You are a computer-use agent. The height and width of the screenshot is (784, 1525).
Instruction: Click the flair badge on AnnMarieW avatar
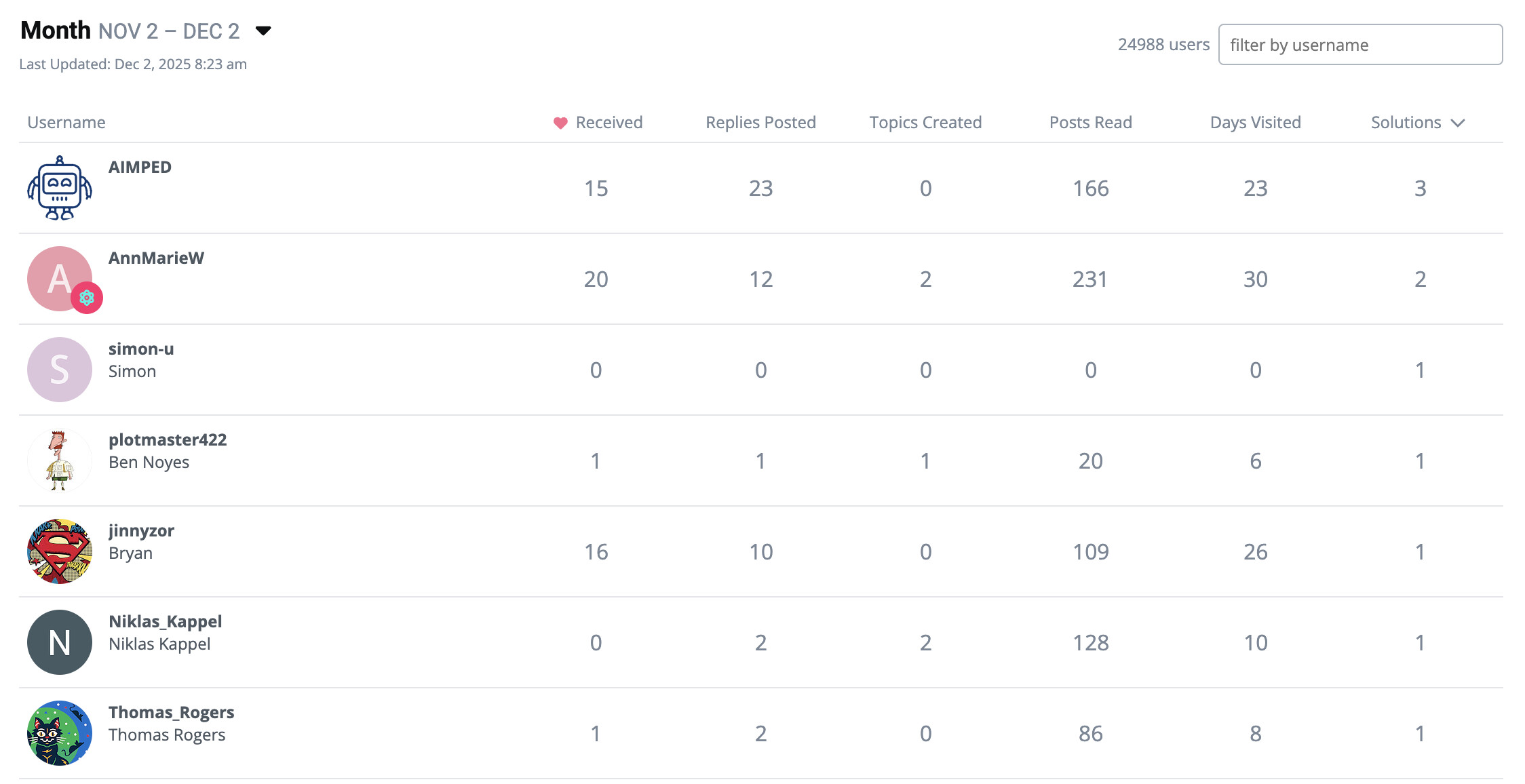click(87, 298)
